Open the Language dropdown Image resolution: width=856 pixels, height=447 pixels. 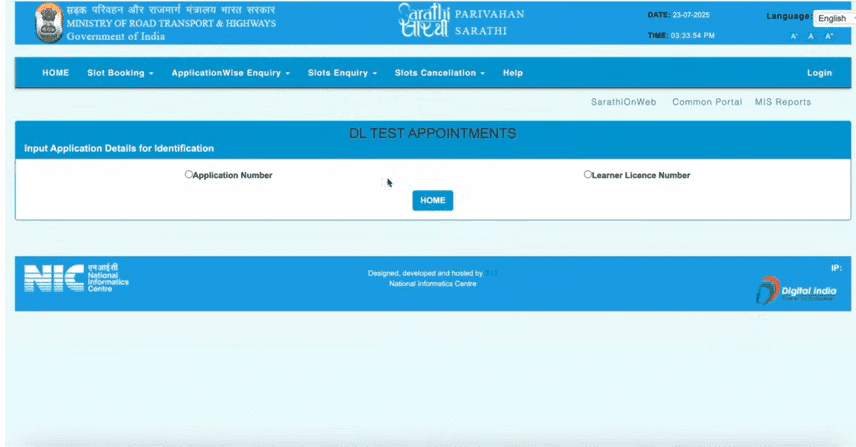point(832,18)
